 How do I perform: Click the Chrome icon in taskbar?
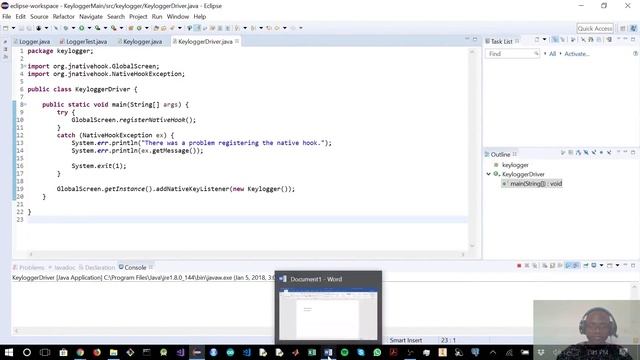click(80, 352)
